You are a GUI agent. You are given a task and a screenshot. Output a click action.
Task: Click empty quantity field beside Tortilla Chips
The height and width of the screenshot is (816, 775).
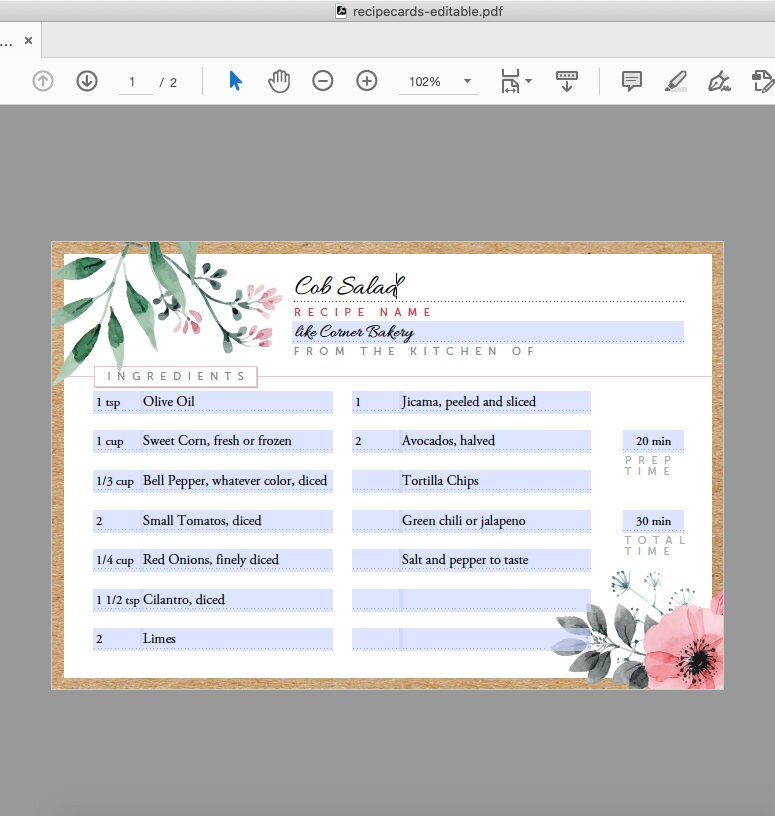pos(375,481)
